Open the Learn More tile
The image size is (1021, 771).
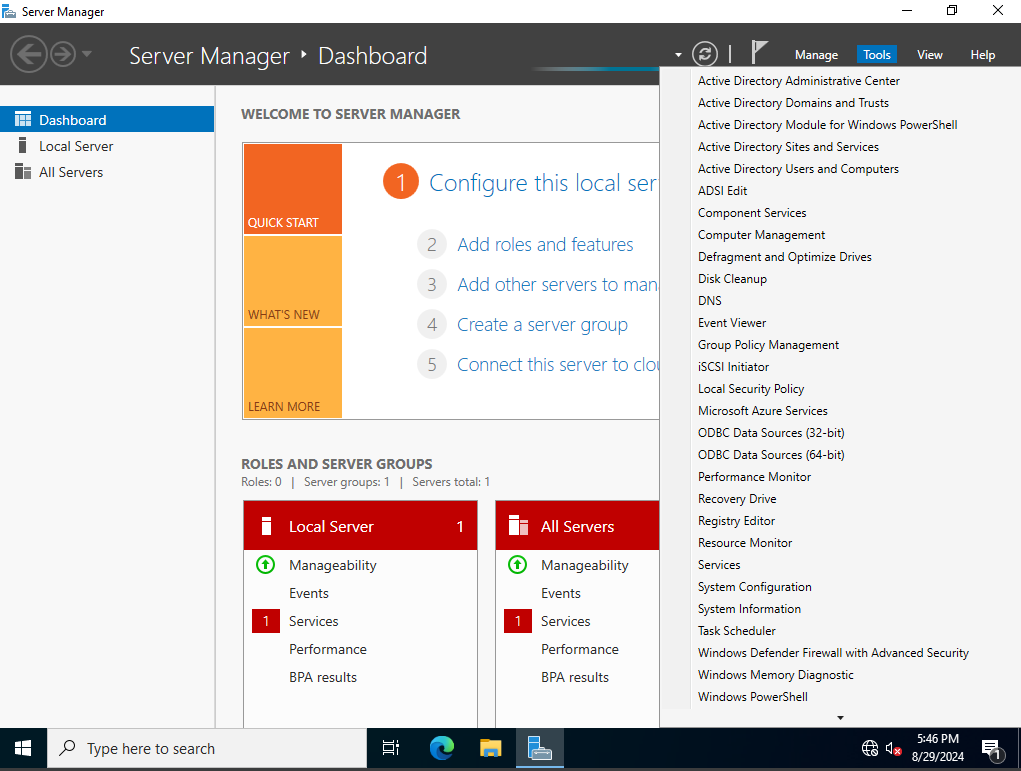pos(292,372)
